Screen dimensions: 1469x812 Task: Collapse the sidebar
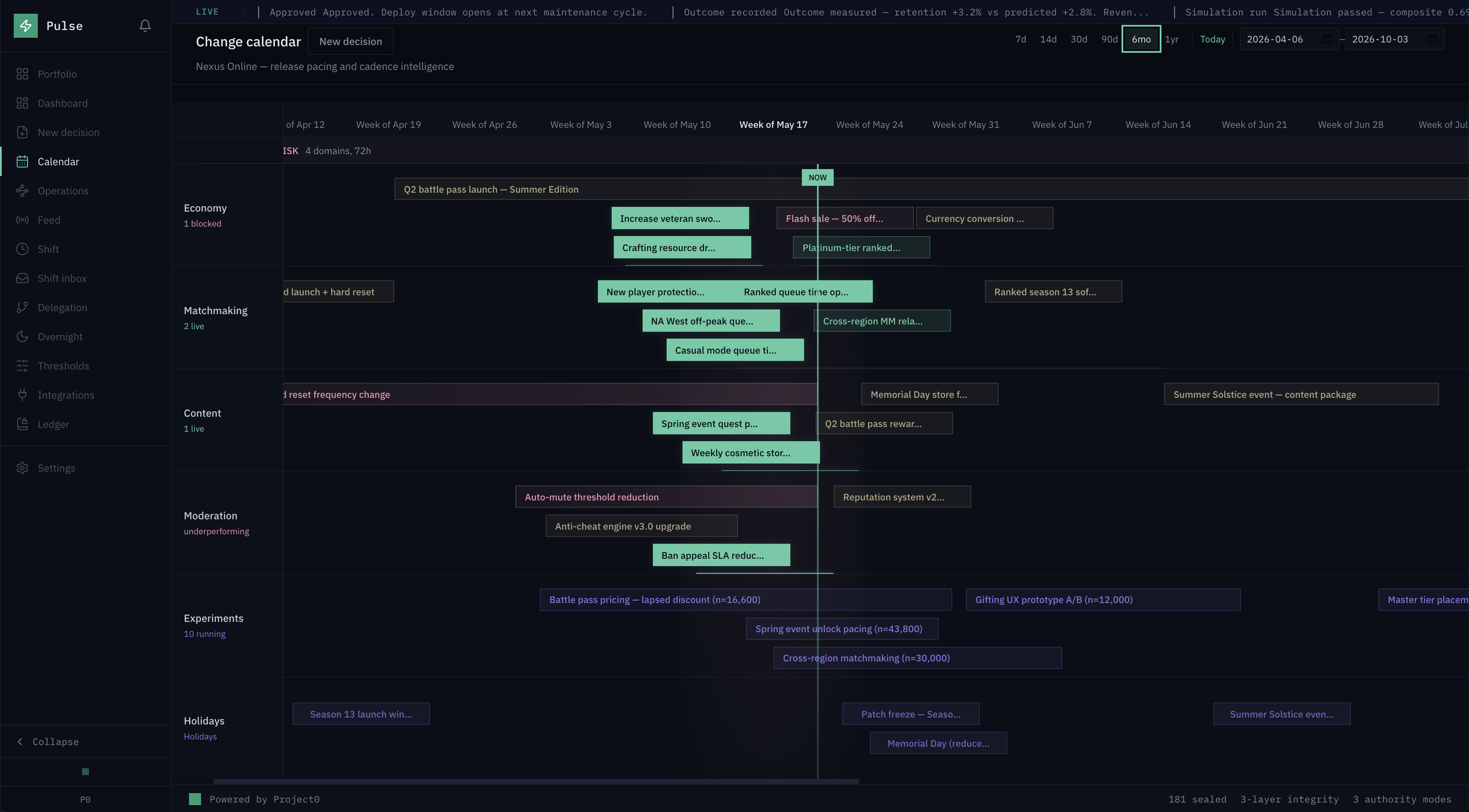[86, 742]
